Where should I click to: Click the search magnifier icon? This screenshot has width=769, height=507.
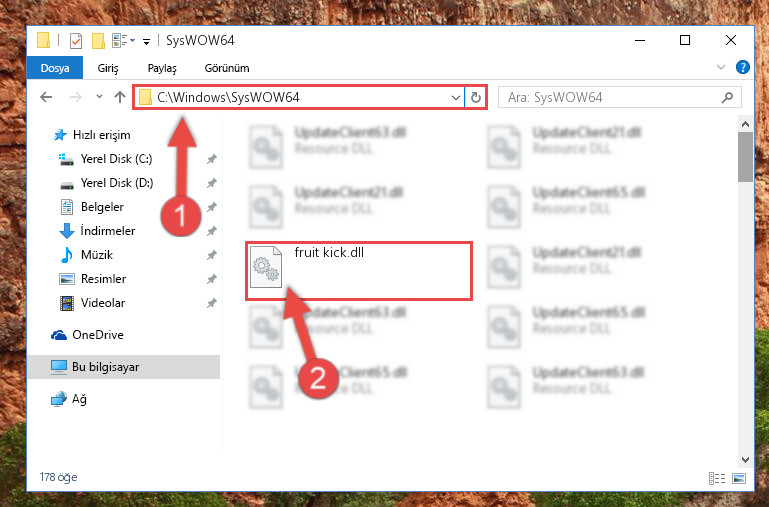click(x=727, y=97)
